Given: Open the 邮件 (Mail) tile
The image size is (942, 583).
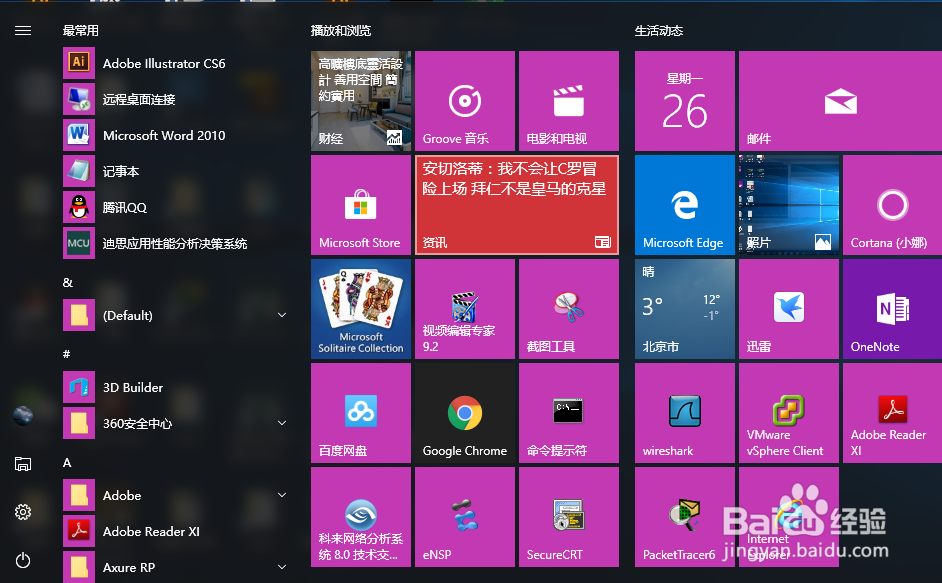Looking at the screenshot, I should (840, 101).
